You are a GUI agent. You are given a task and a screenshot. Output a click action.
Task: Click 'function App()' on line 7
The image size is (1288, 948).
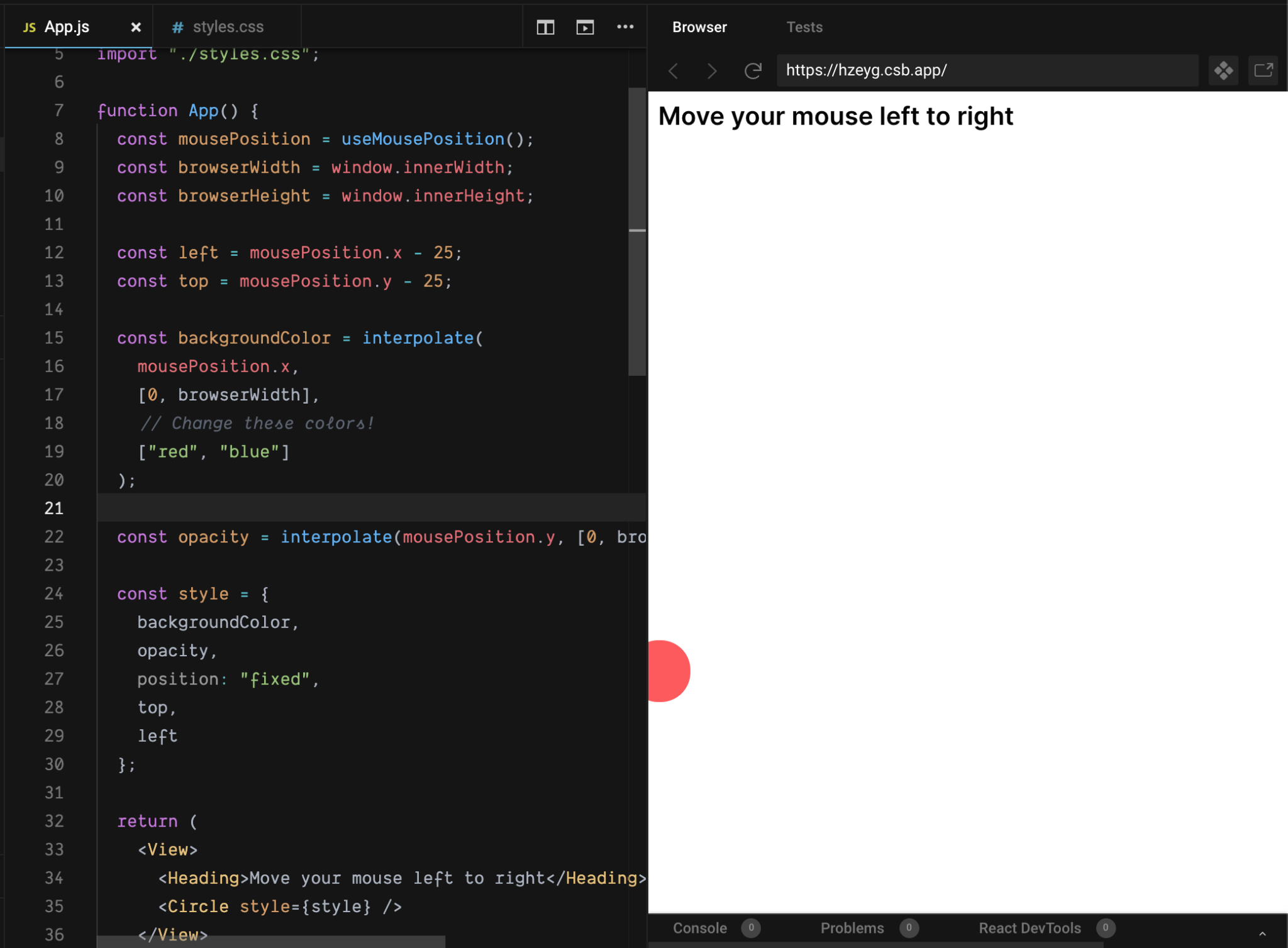point(167,111)
